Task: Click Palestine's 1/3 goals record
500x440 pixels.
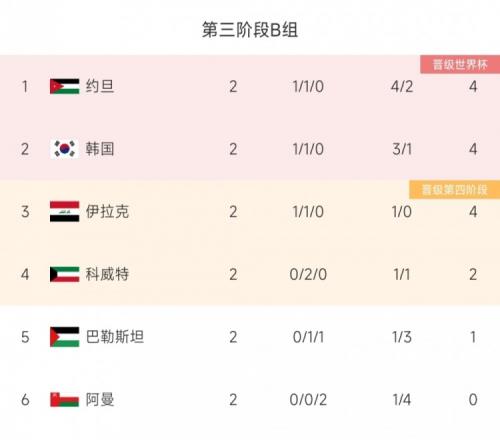Action: coord(402,337)
